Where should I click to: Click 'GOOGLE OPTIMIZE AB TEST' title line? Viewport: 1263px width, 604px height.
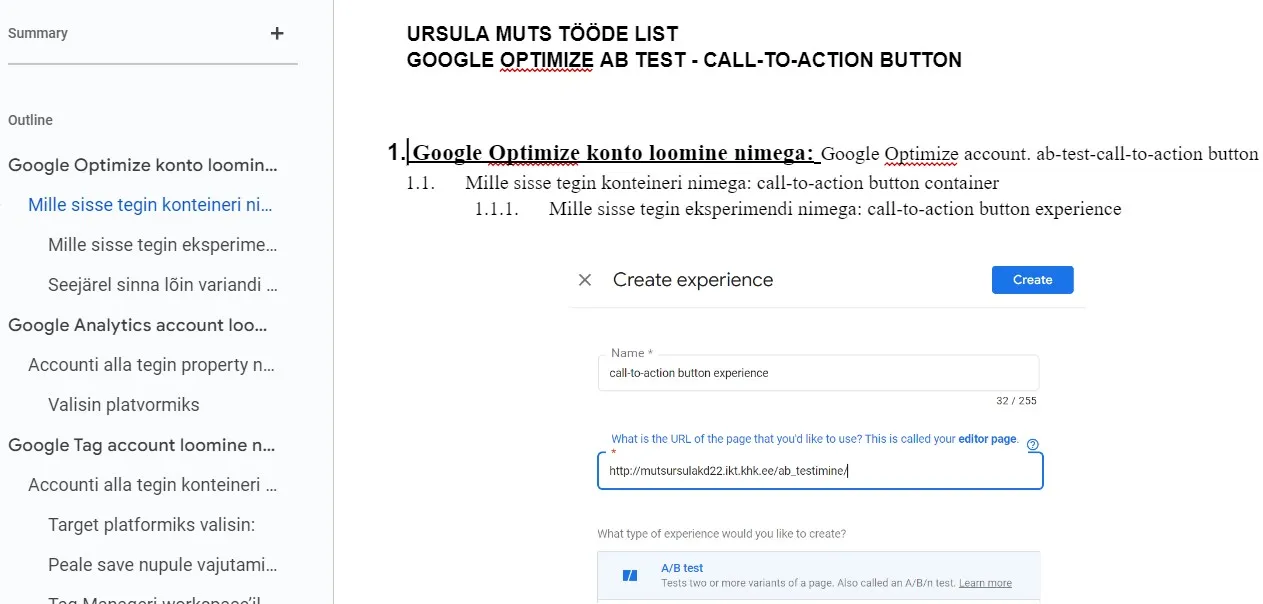tap(684, 60)
